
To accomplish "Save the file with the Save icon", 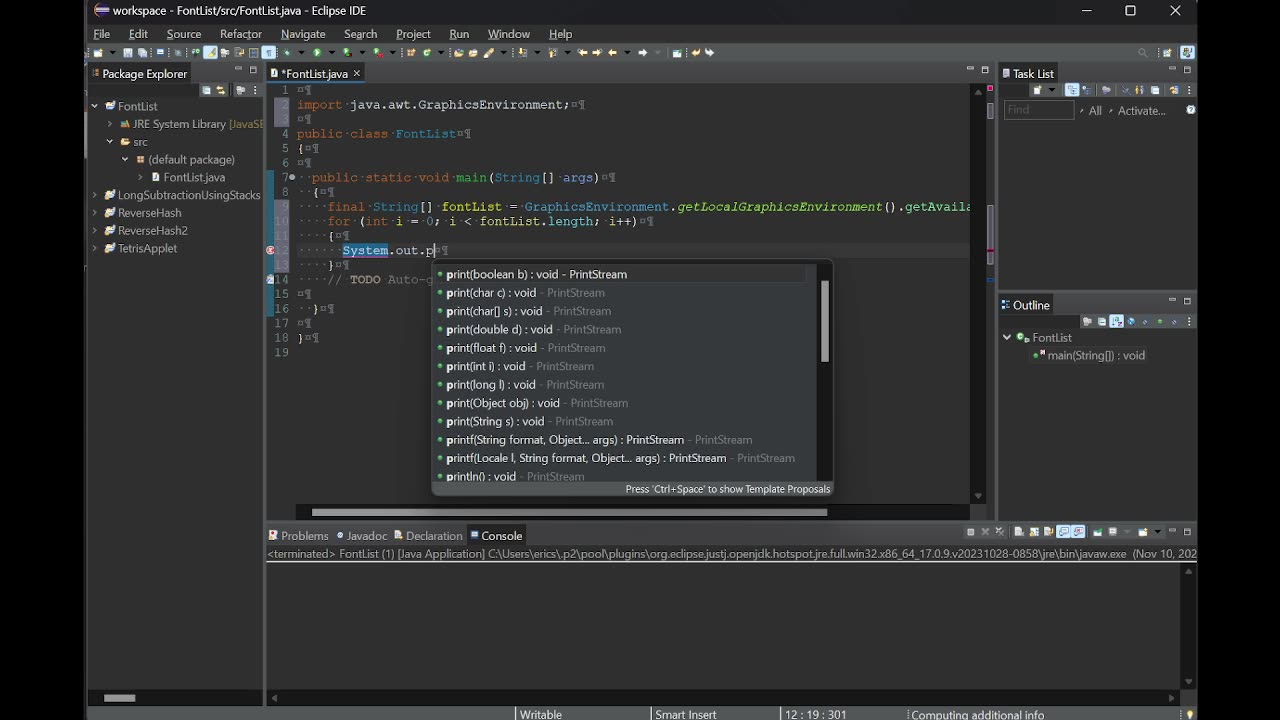I will click(127, 52).
